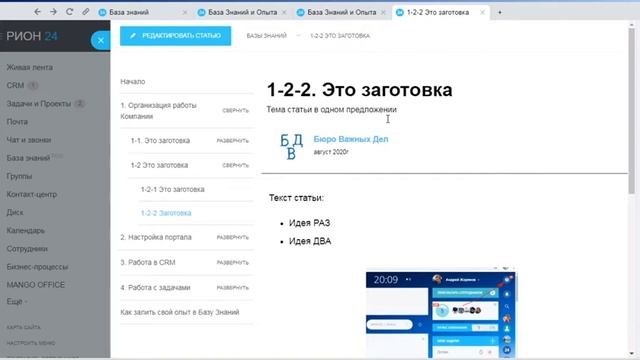Open a new browser tab with plus
The image size is (640, 360).
pos(500,12)
